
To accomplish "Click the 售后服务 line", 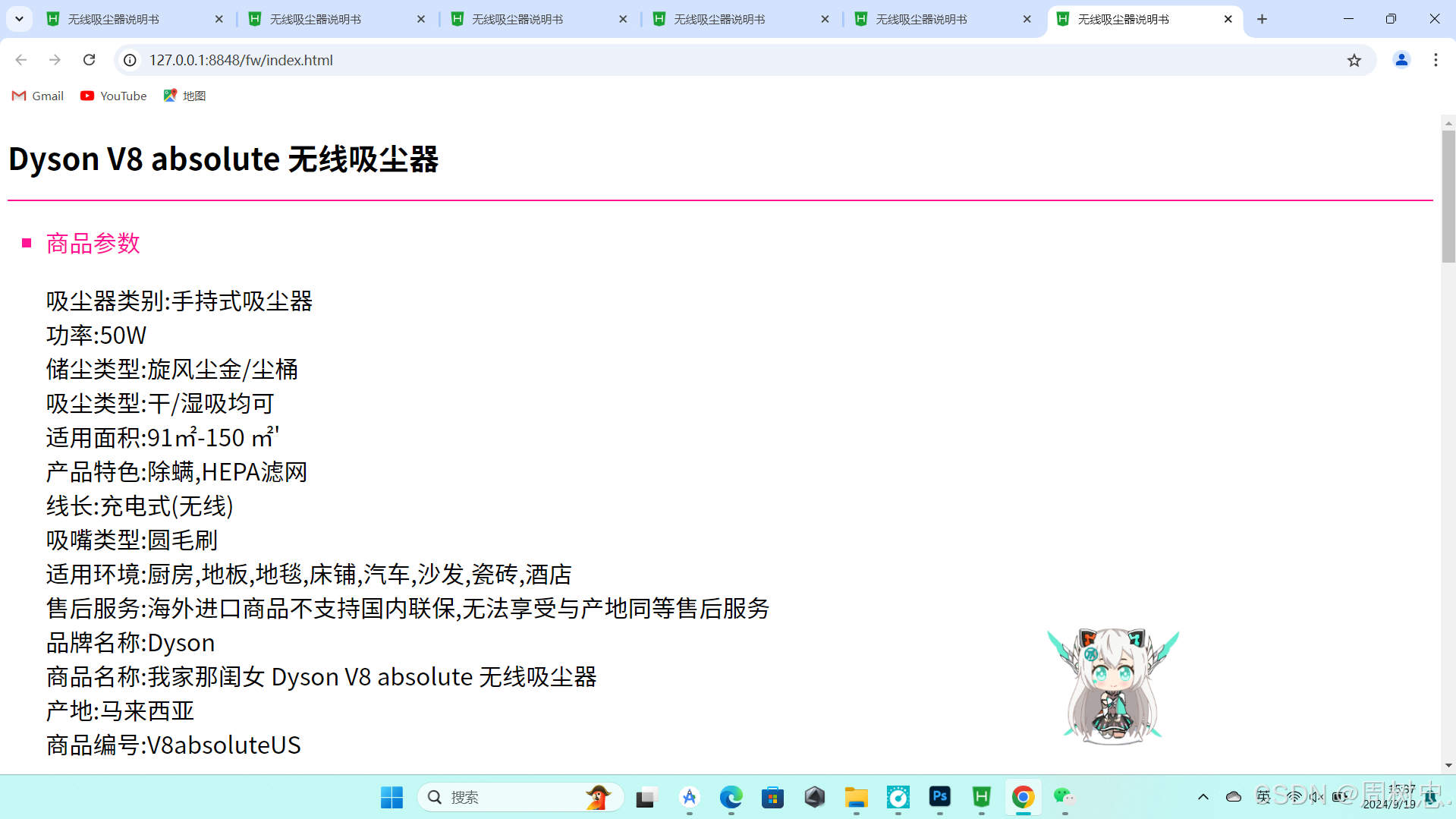I will pyautogui.click(x=408, y=609).
